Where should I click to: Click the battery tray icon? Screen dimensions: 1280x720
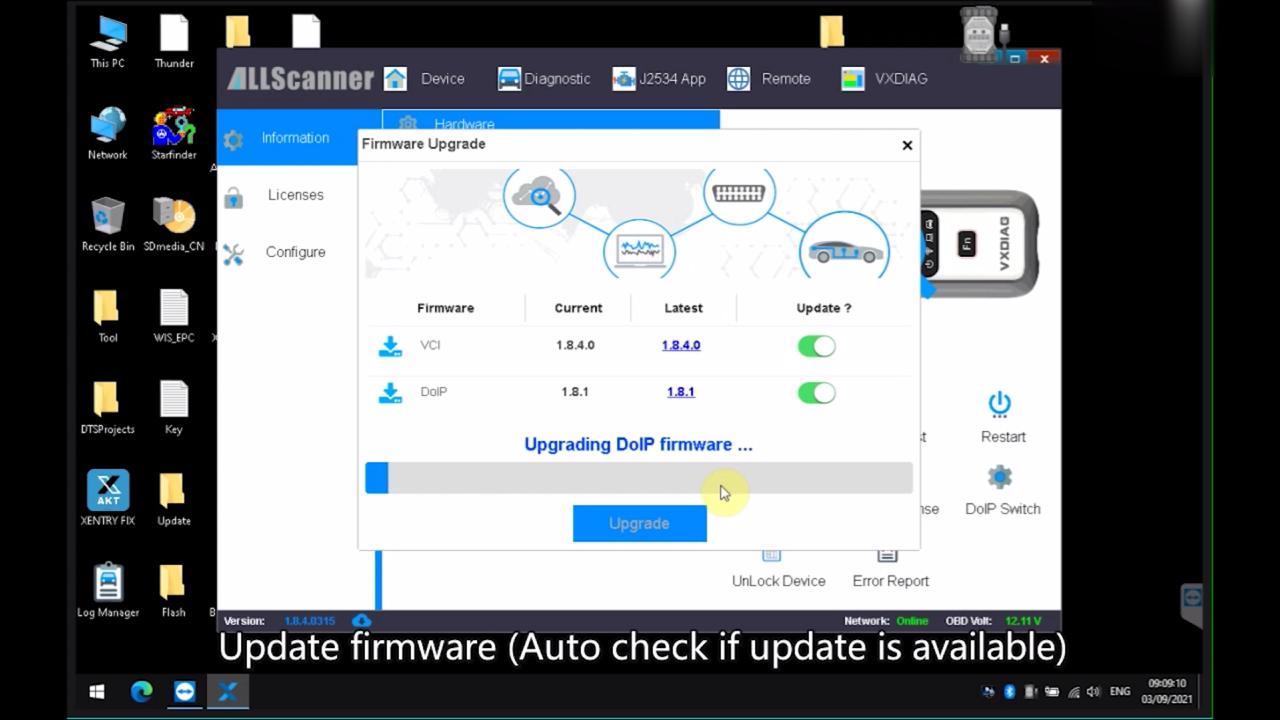point(1052,691)
